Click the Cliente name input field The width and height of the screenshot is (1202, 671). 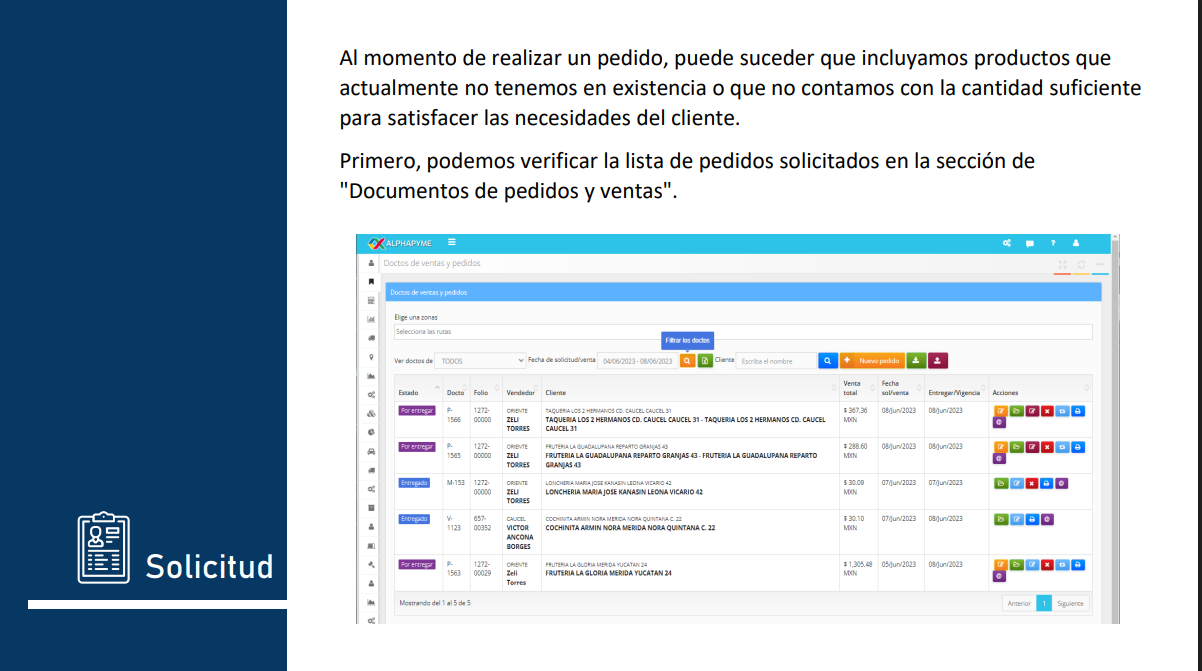(776, 361)
